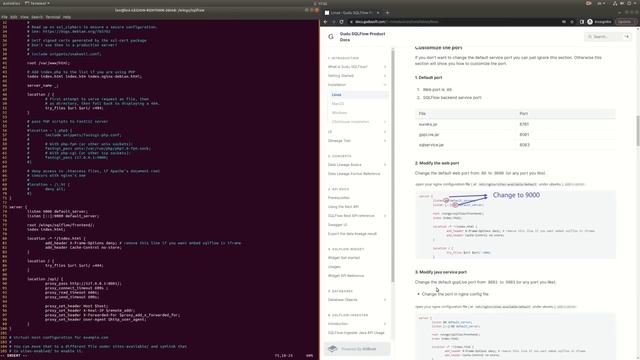Expand the UI section in sidebar

coord(384,132)
